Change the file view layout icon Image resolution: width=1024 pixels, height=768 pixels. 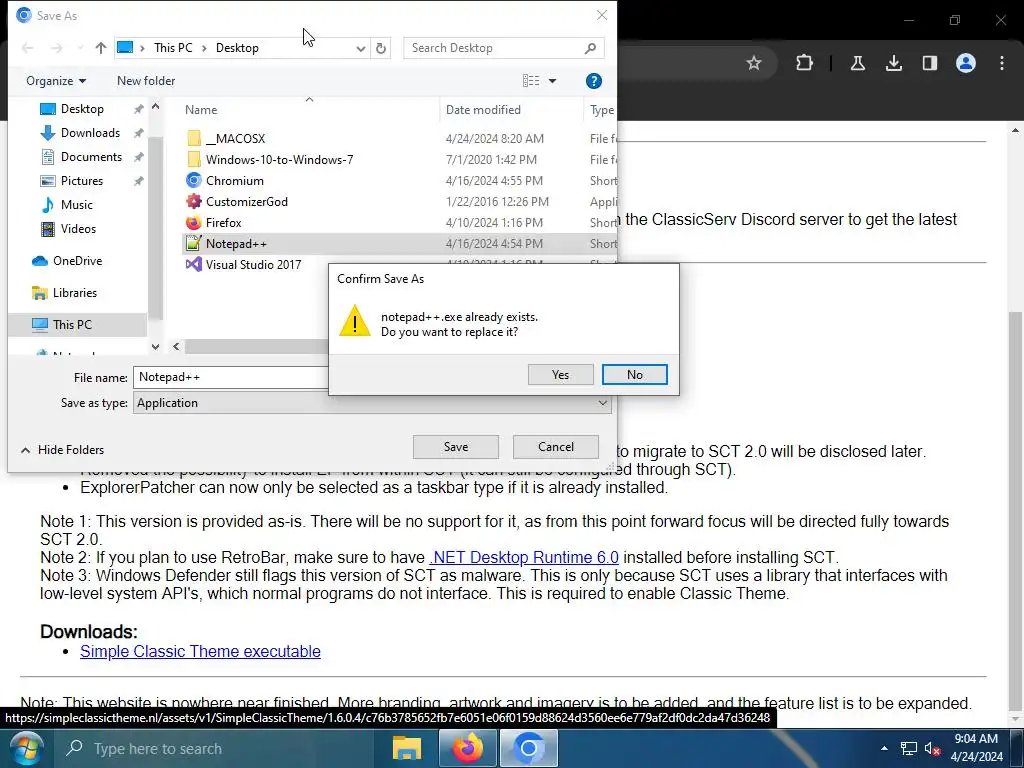click(x=531, y=81)
